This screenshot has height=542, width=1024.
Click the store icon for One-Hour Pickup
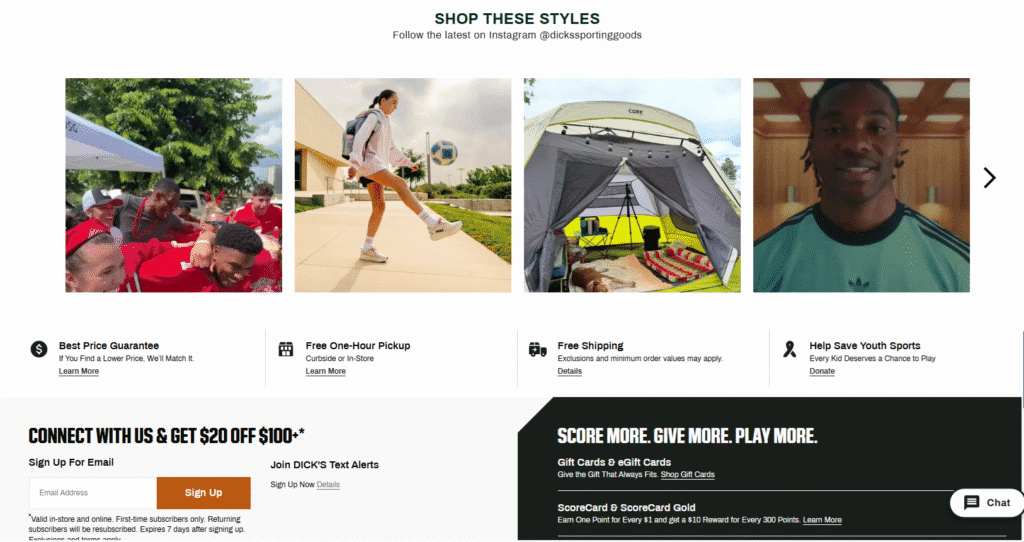[286, 349]
